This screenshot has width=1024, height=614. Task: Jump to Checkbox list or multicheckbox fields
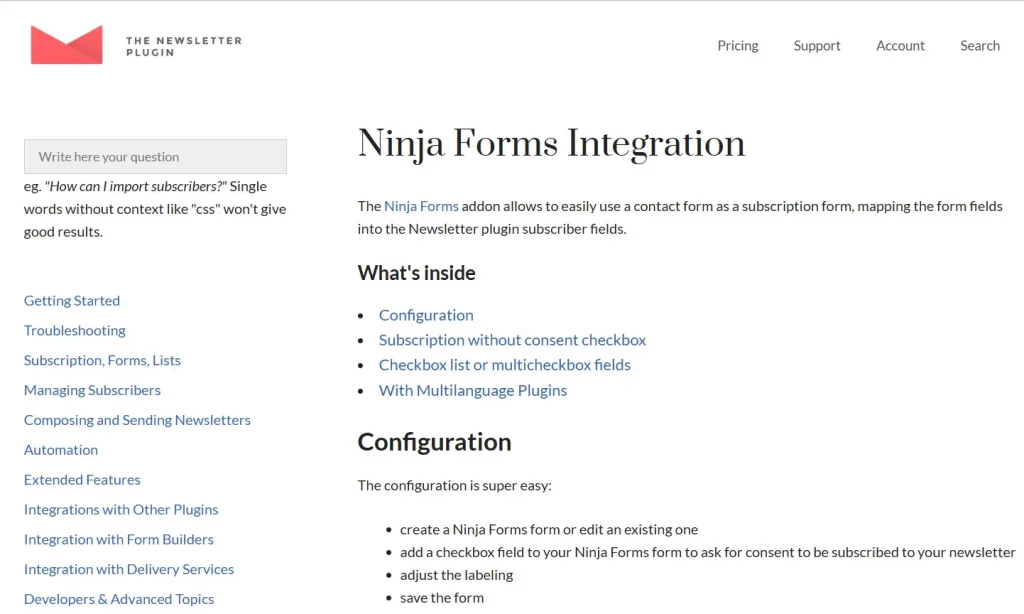point(504,364)
